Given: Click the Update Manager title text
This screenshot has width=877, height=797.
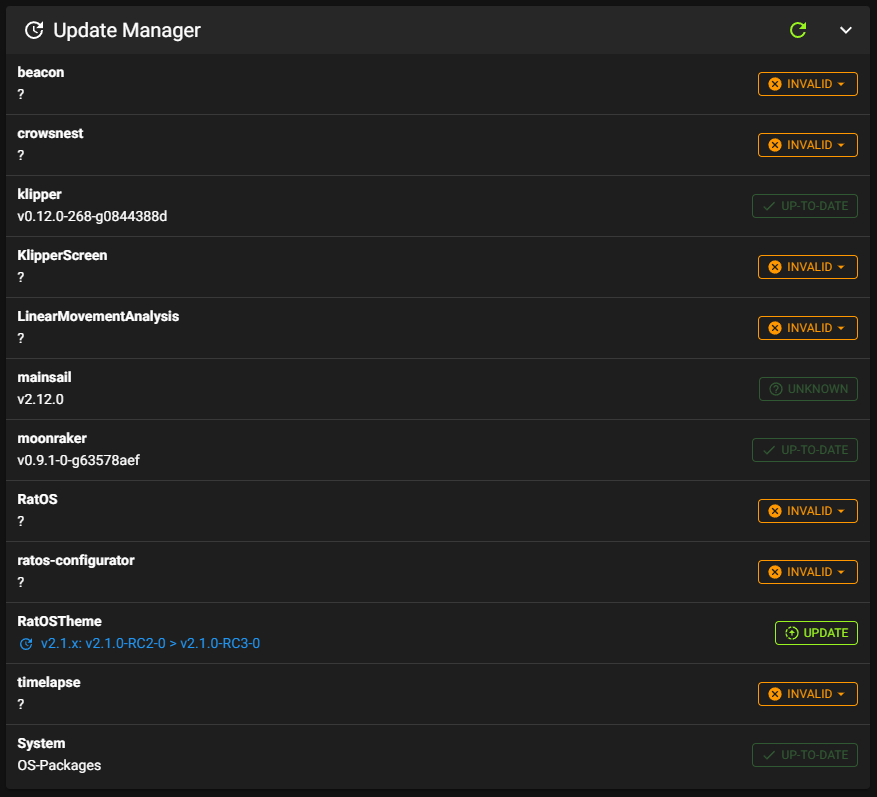Looking at the screenshot, I should [126, 31].
